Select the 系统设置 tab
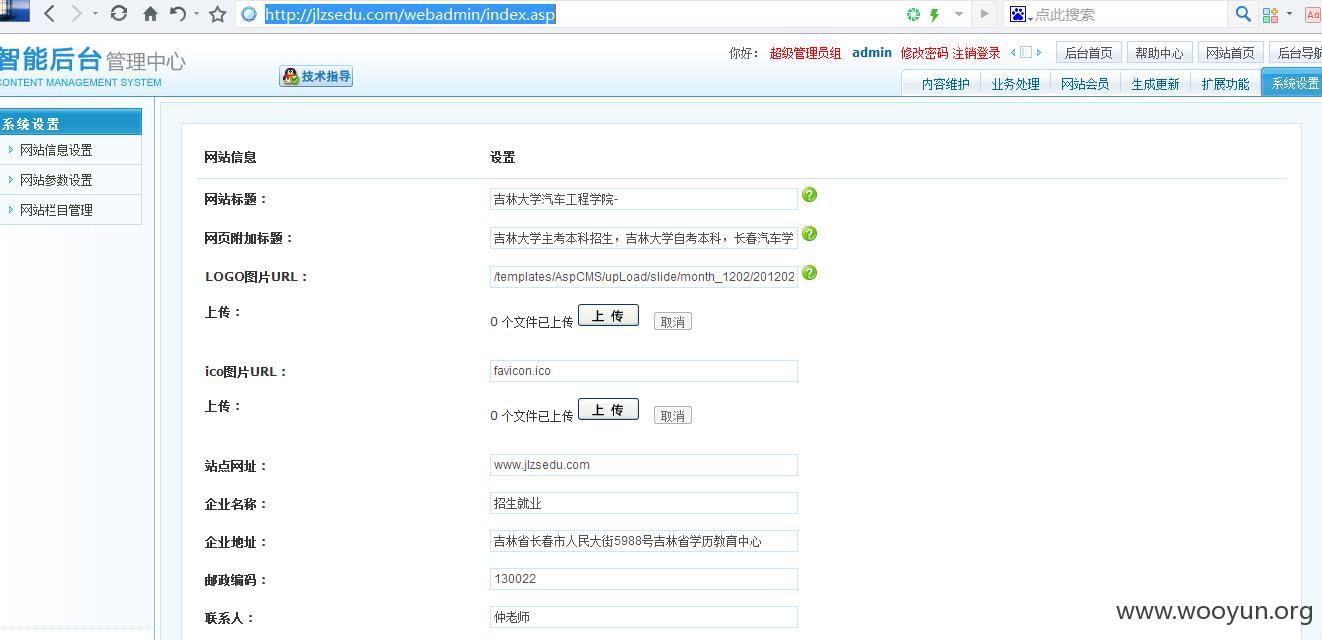1322x640 pixels. tap(1293, 83)
